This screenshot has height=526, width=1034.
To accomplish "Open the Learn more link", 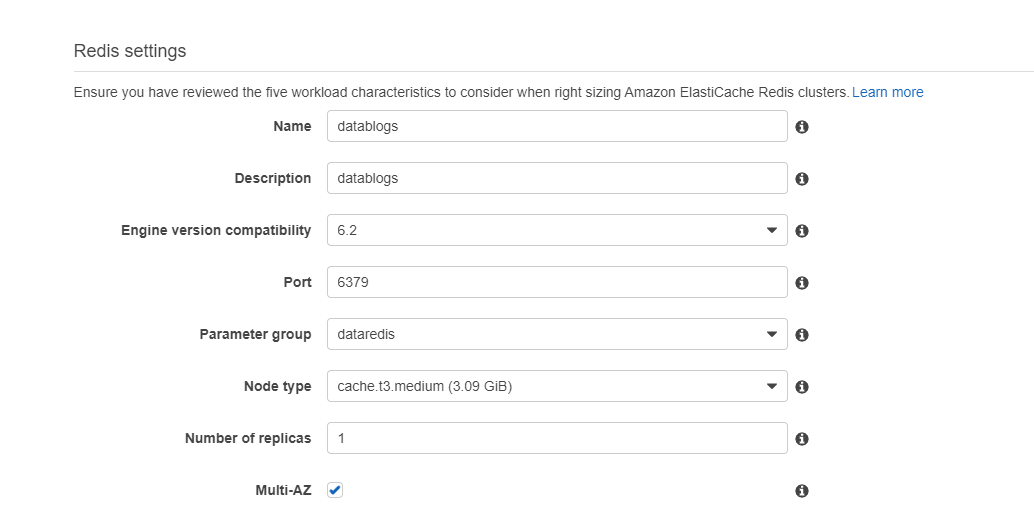I will coord(887,92).
